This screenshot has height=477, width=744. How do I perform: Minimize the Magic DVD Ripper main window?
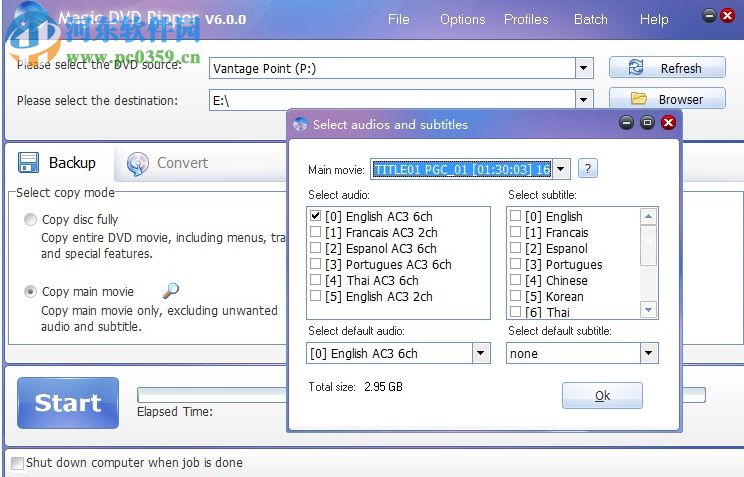click(x=709, y=16)
